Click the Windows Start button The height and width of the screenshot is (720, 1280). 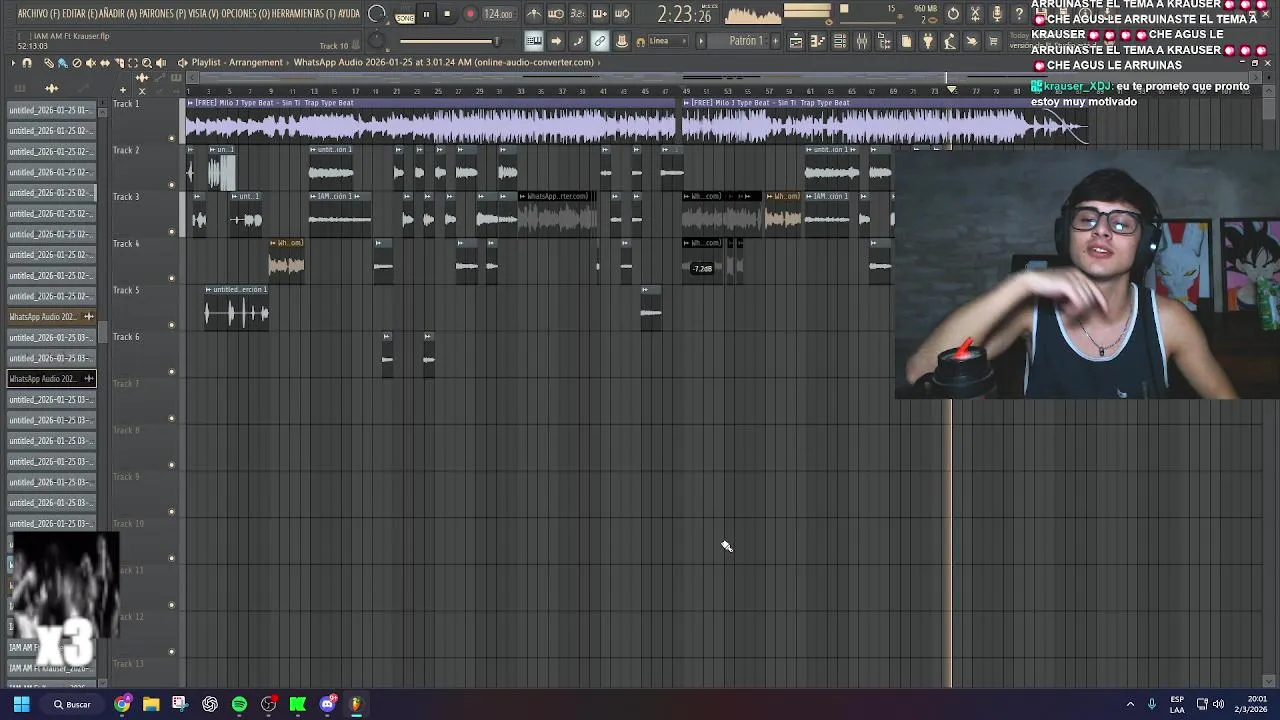(x=21, y=704)
